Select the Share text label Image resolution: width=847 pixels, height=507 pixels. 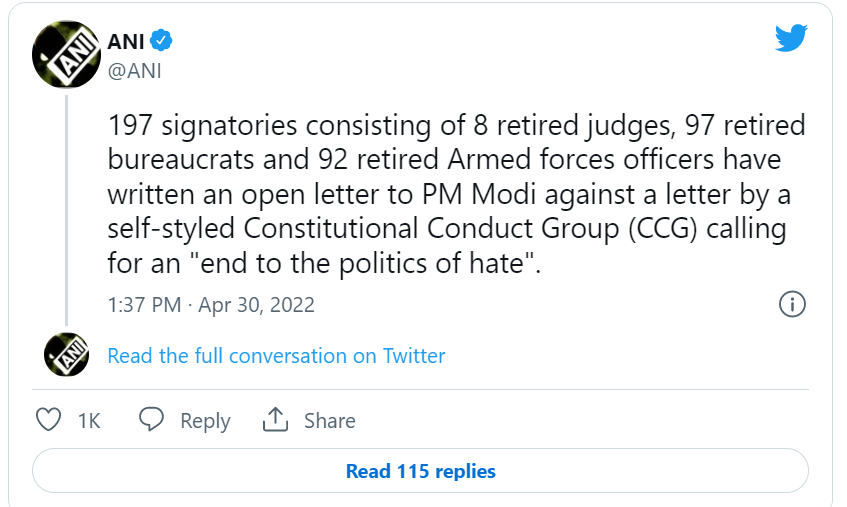[x=329, y=421]
